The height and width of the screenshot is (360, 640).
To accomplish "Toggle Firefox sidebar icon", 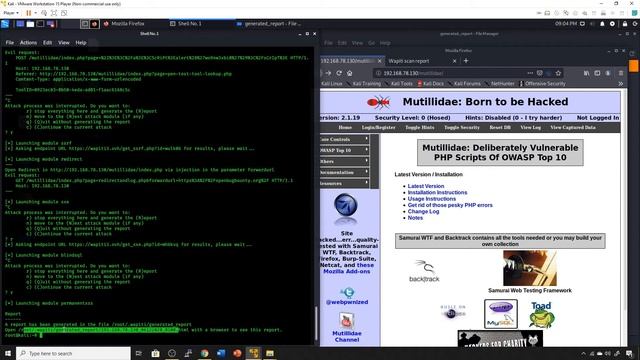I will coord(597,73).
